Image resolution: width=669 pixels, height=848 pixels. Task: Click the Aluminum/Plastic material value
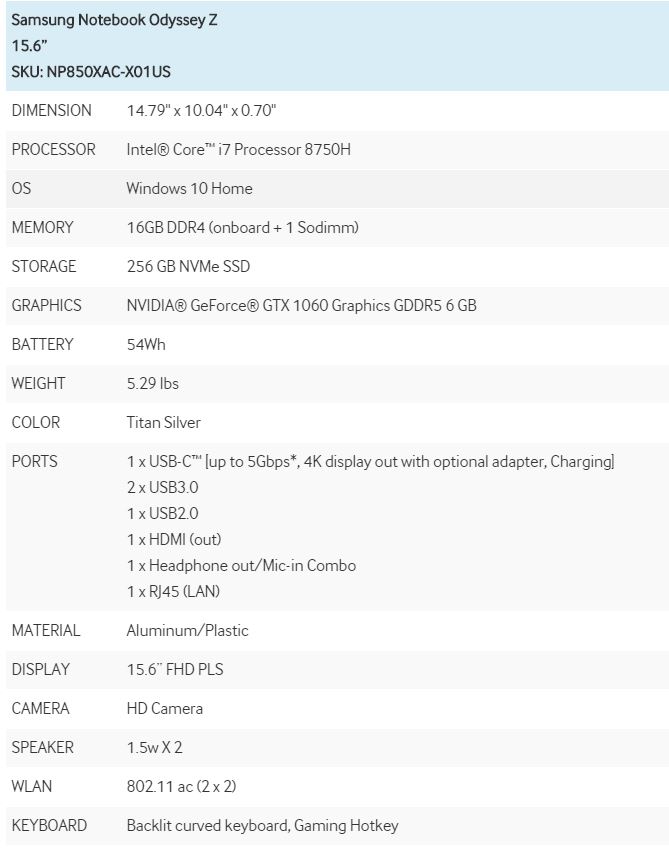pyautogui.click(x=187, y=630)
